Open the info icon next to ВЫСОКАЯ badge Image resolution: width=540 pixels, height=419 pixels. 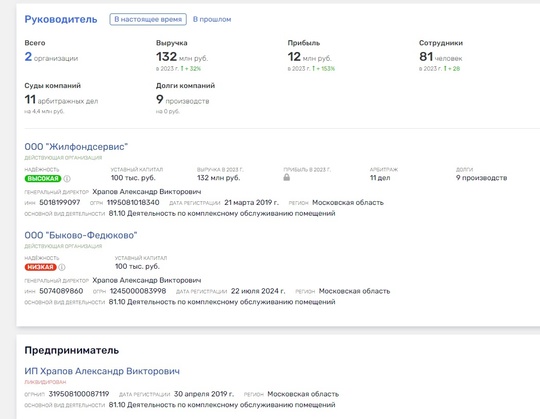point(67,179)
